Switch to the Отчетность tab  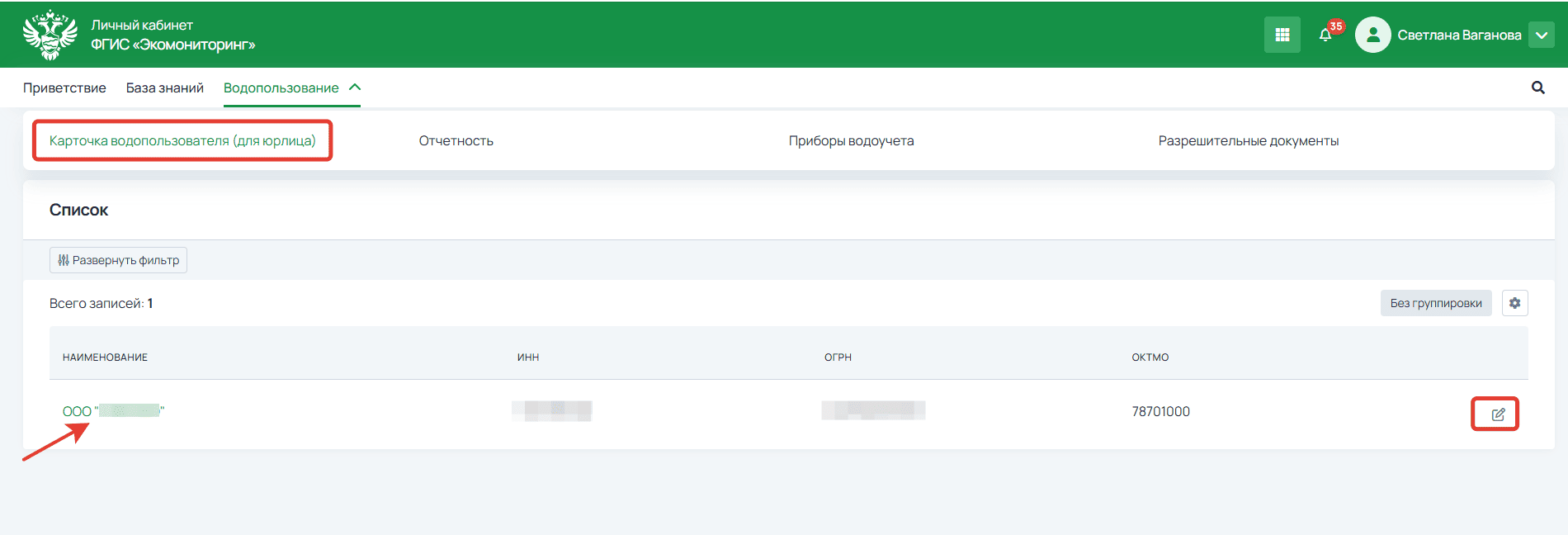(x=456, y=140)
